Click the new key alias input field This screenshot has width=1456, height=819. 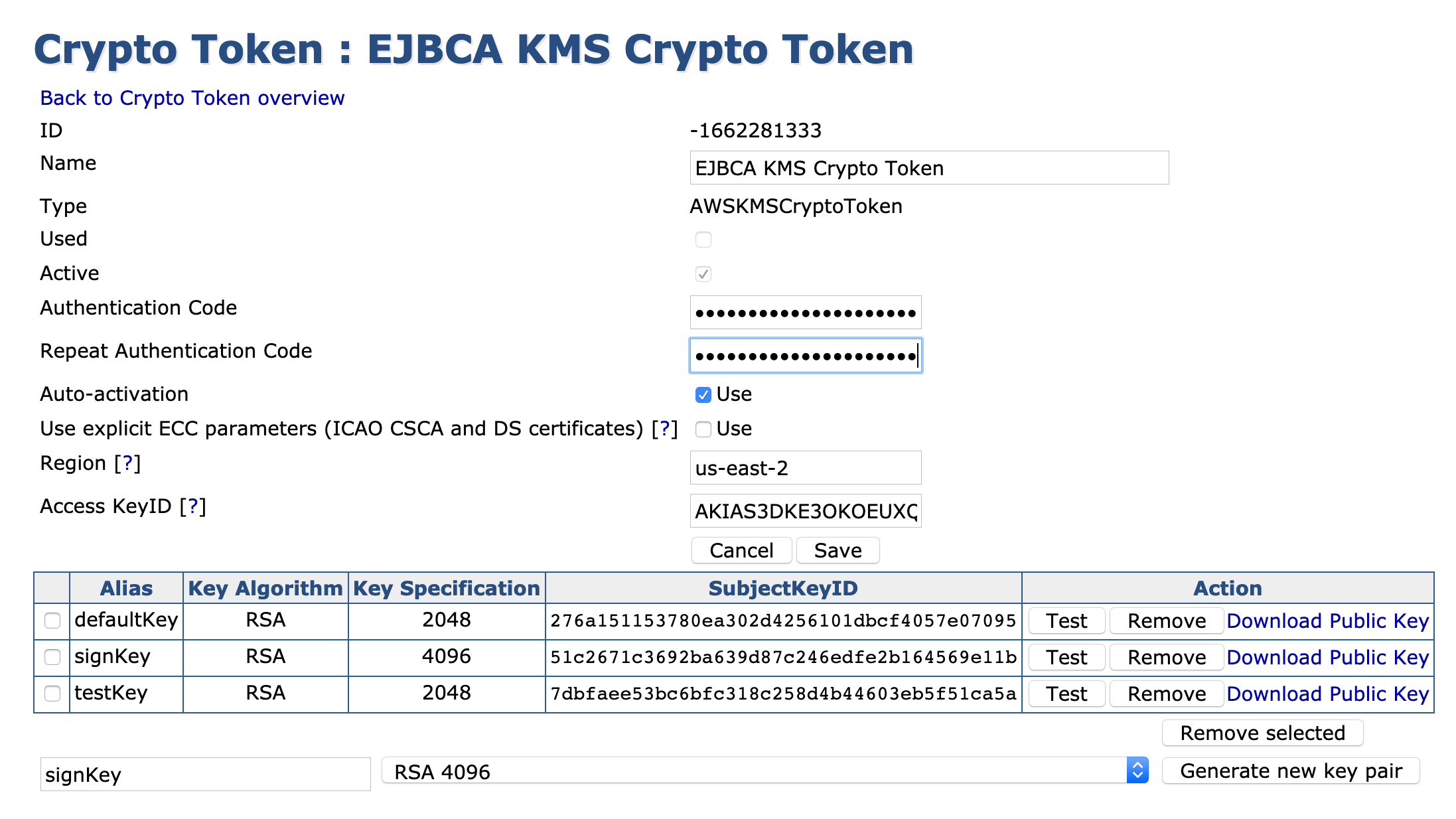[x=205, y=775]
